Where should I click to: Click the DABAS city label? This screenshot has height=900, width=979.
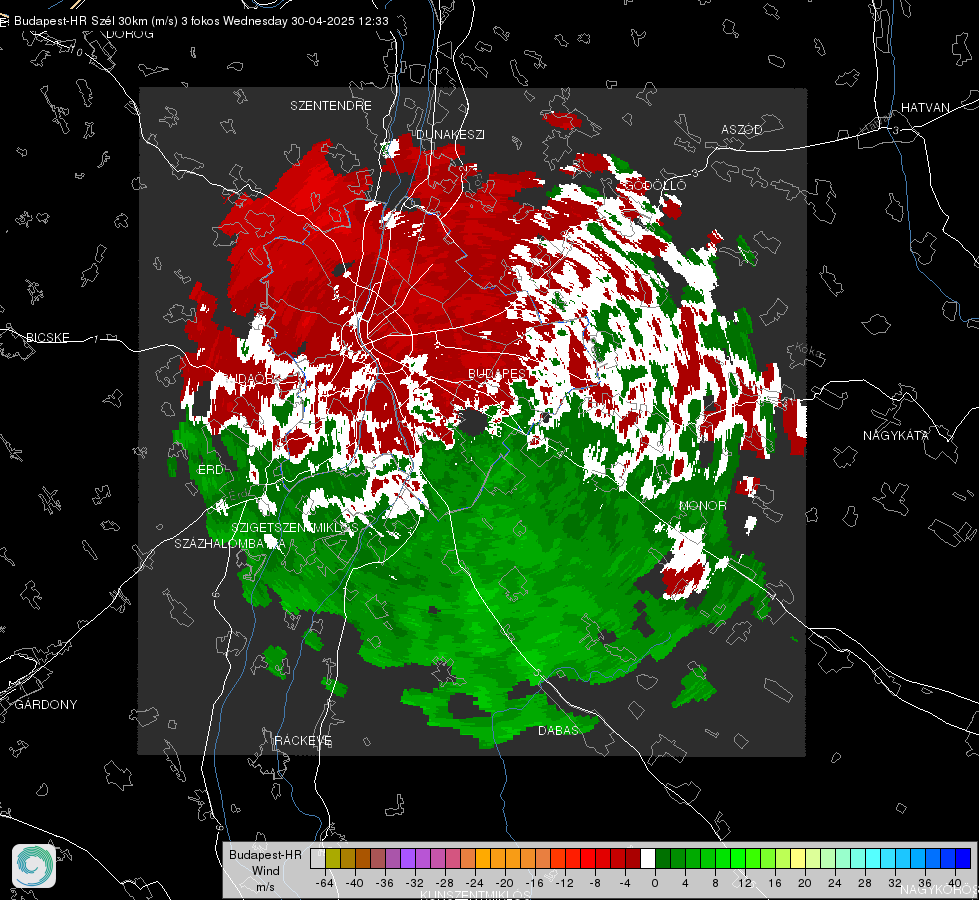pos(558,730)
